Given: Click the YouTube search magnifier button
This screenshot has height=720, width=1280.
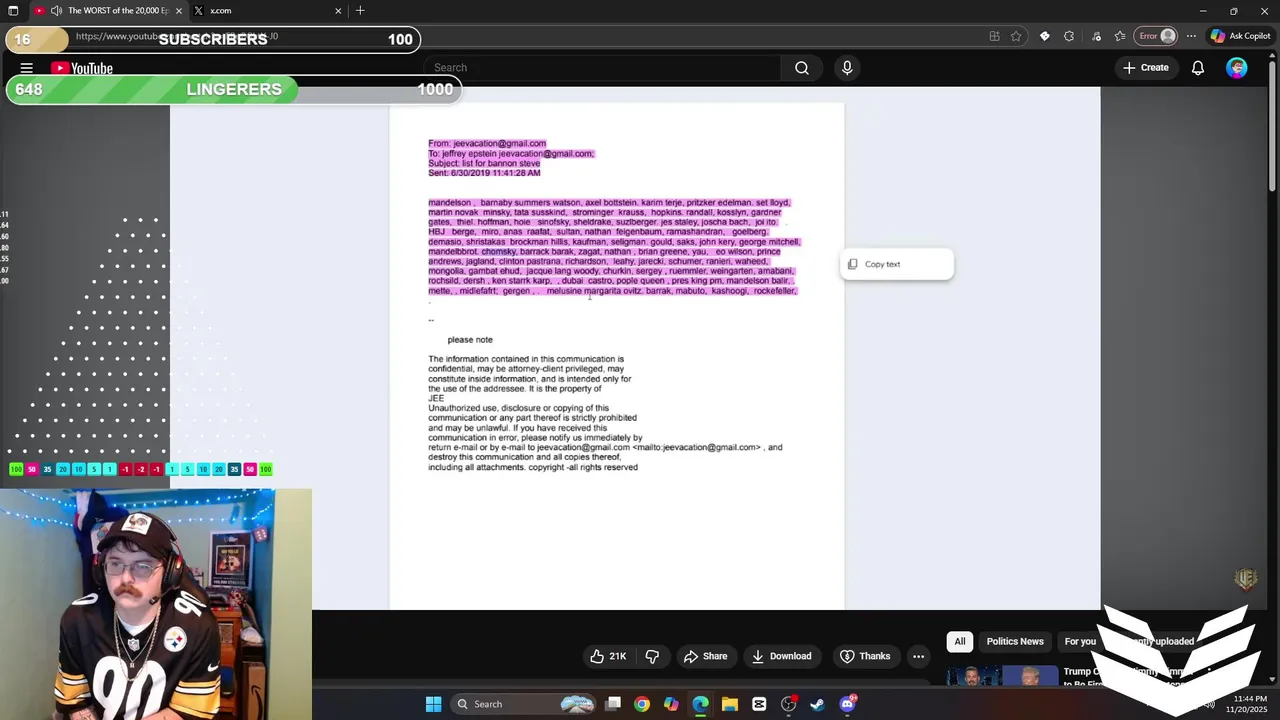Looking at the screenshot, I should [802, 68].
